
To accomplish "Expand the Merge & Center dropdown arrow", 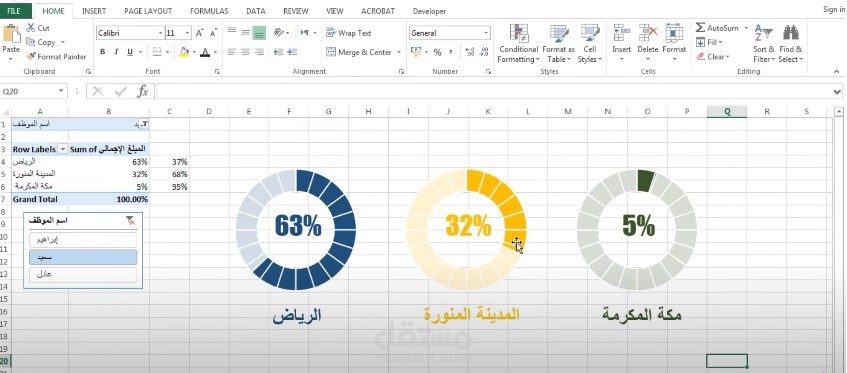I will click(399, 52).
